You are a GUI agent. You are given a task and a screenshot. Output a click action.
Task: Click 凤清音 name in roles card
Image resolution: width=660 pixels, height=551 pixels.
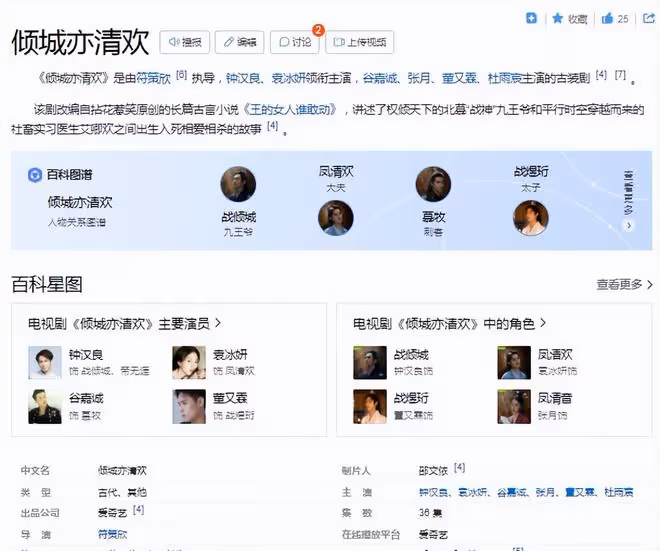555,398
